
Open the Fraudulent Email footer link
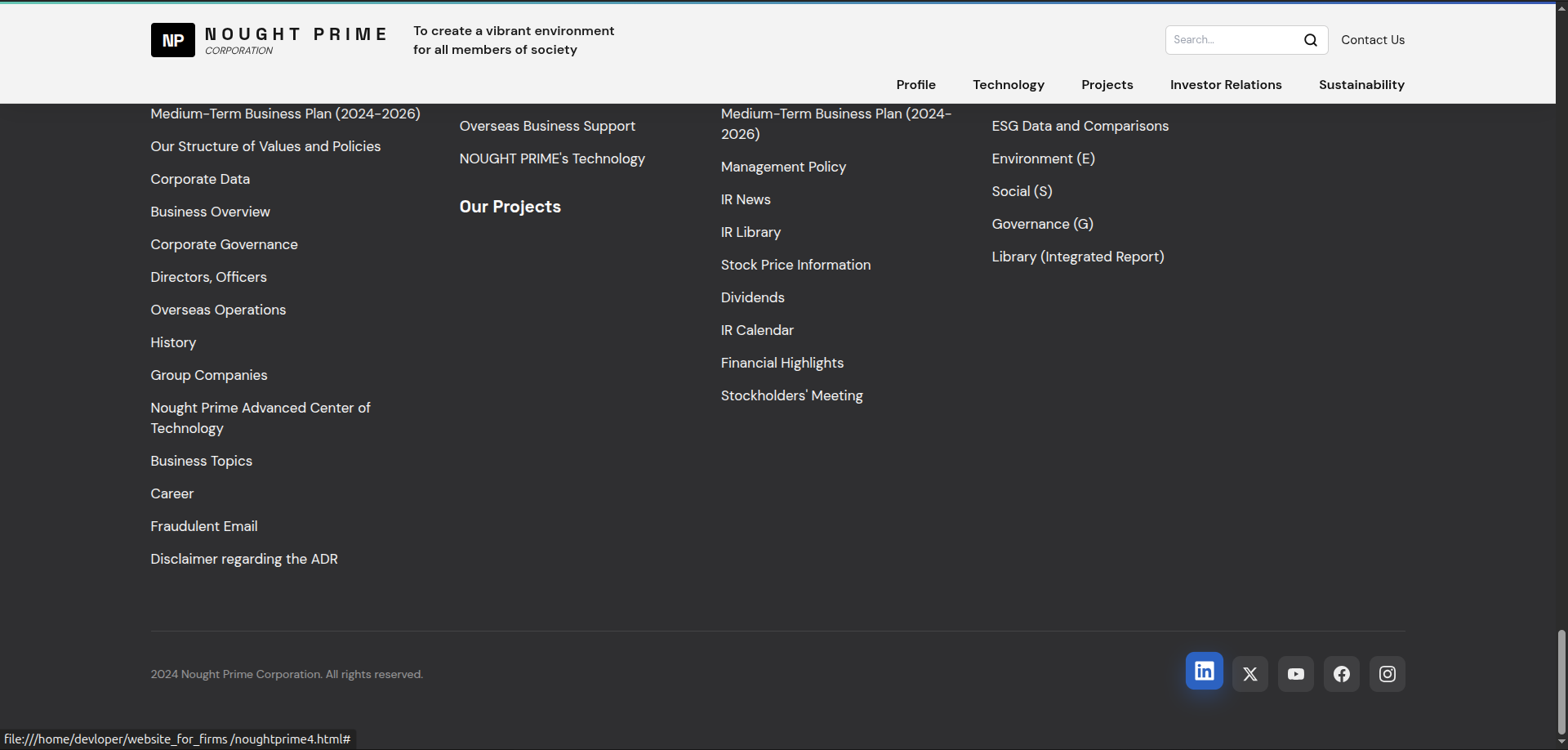pos(204,526)
